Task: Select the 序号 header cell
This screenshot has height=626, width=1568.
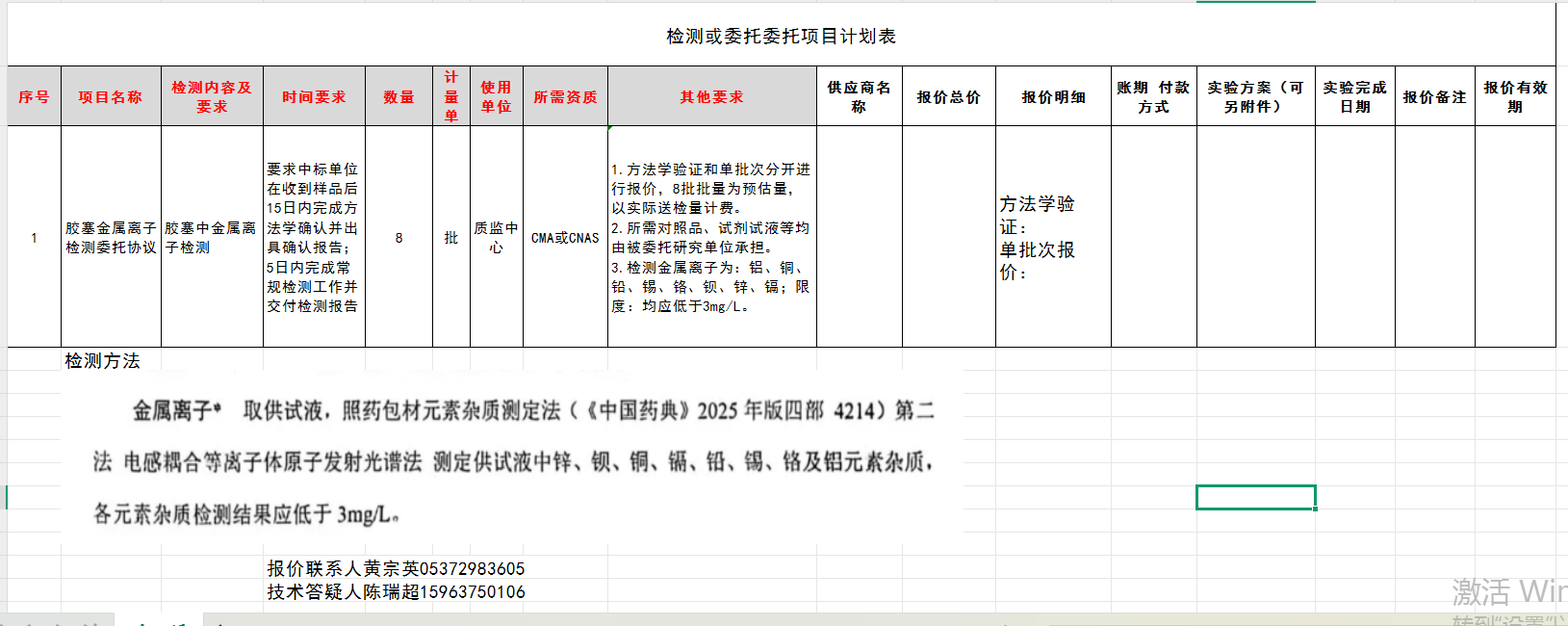Action: 34,97
